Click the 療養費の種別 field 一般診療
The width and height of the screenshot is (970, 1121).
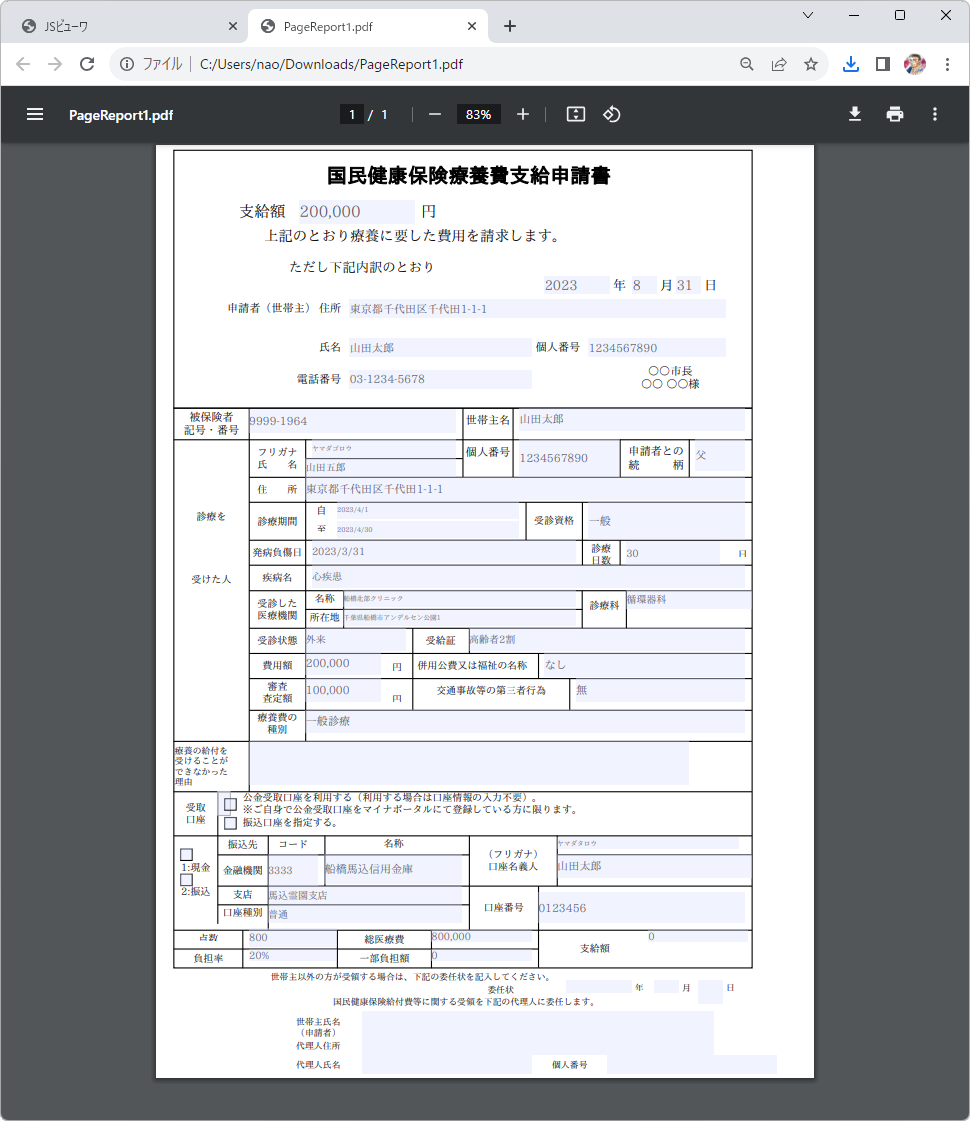click(x=525, y=721)
